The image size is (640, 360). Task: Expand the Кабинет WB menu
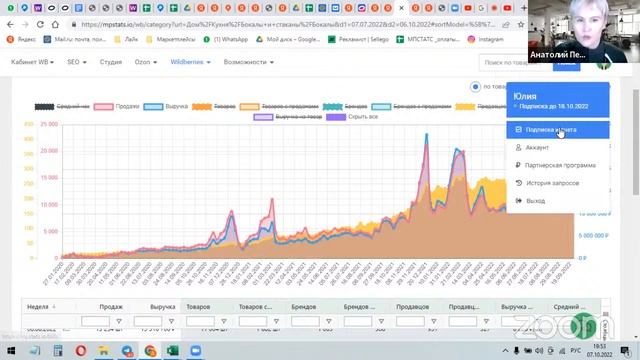[32, 62]
